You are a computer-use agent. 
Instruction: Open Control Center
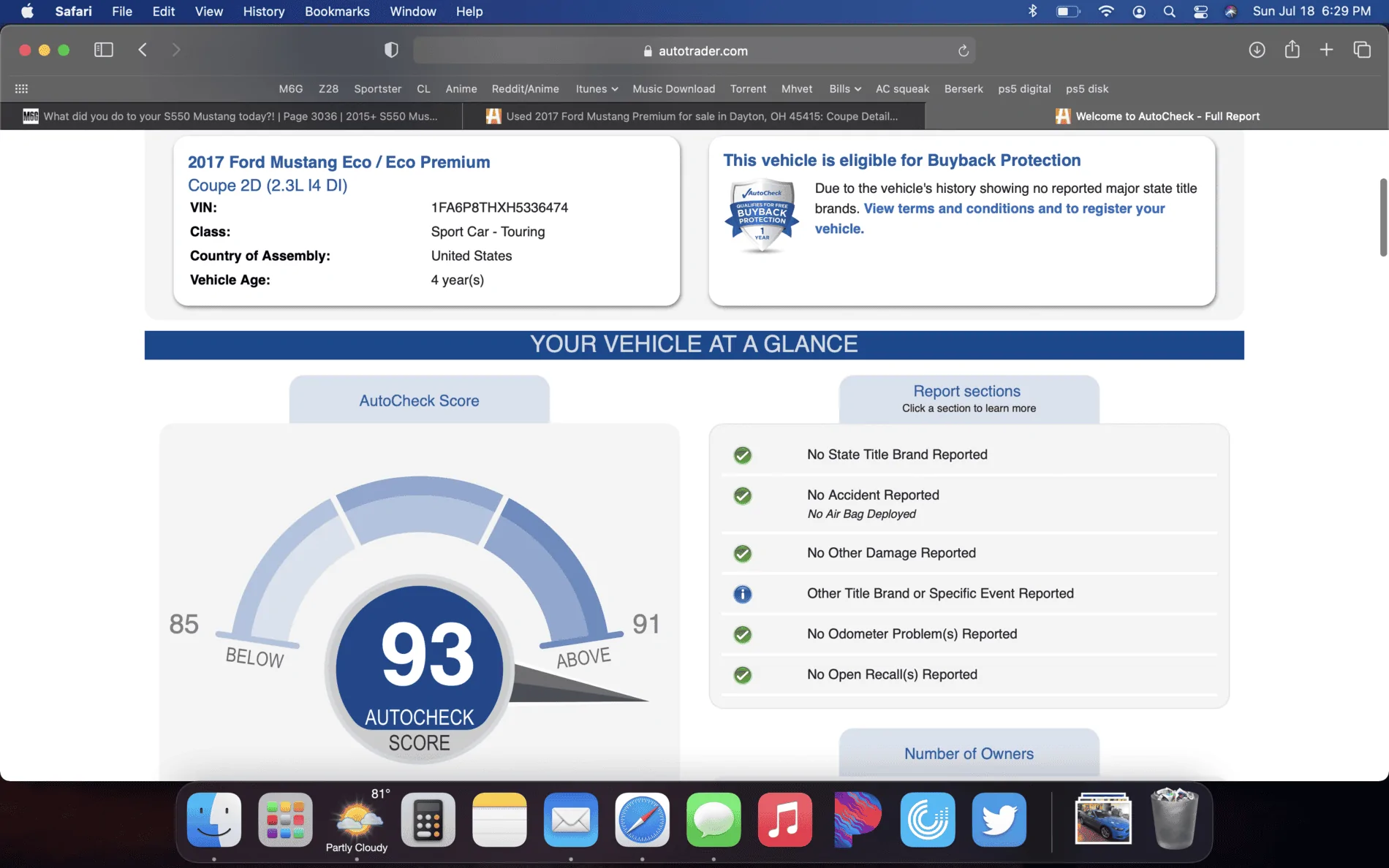pyautogui.click(x=1200, y=11)
